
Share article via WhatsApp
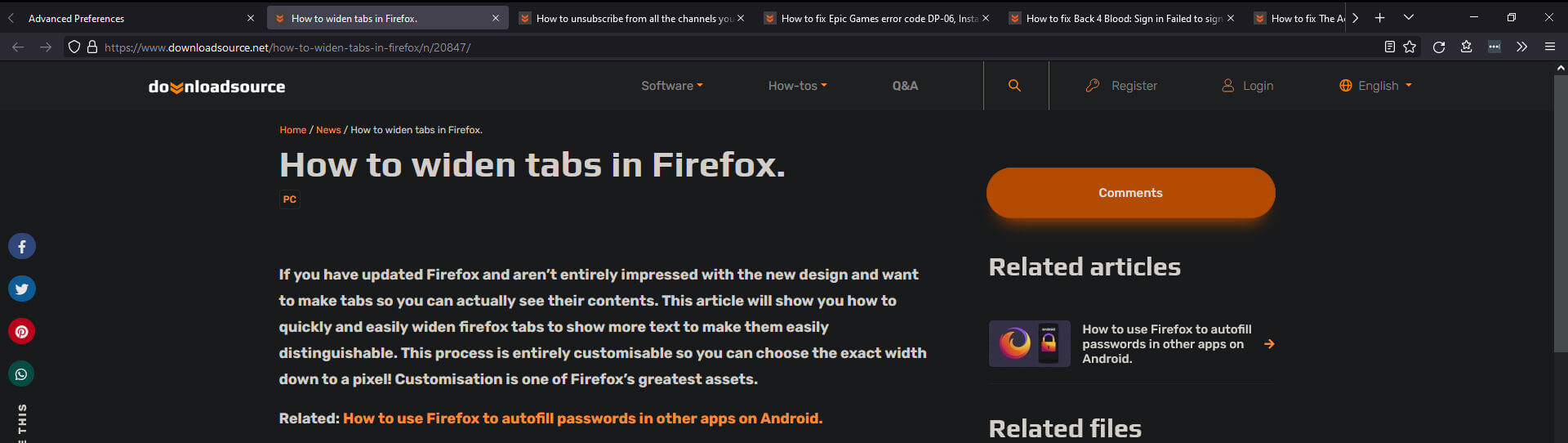click(x=22, y=374)
